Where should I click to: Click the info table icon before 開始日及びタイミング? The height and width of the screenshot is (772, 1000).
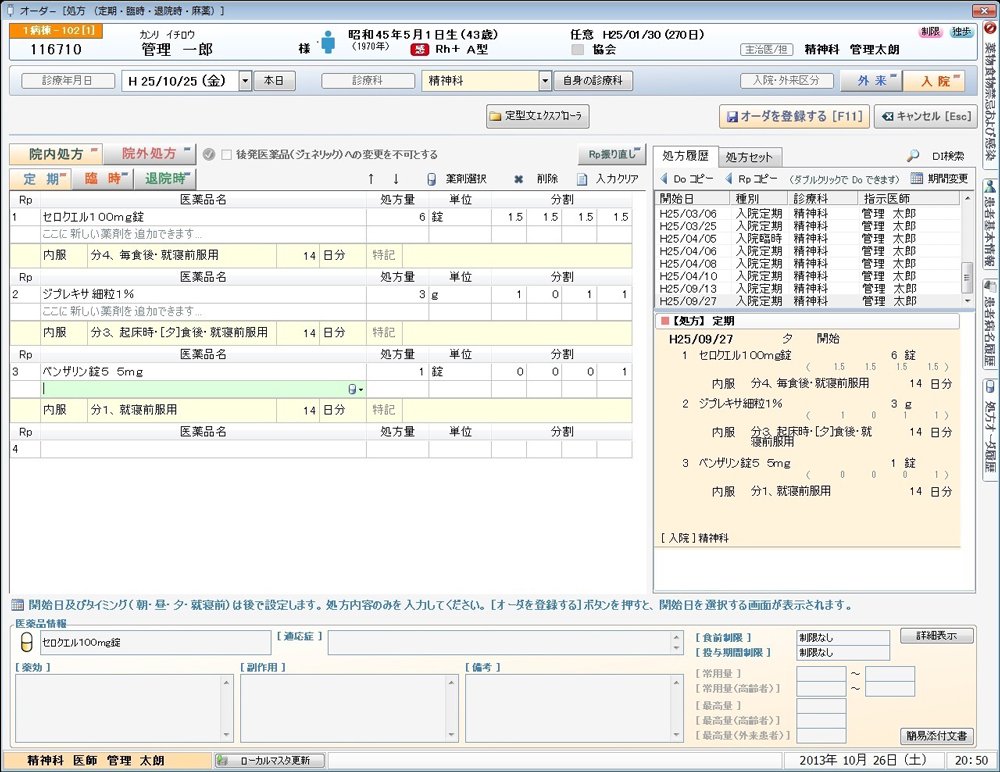pyautogui.click(x=18, y=605)
